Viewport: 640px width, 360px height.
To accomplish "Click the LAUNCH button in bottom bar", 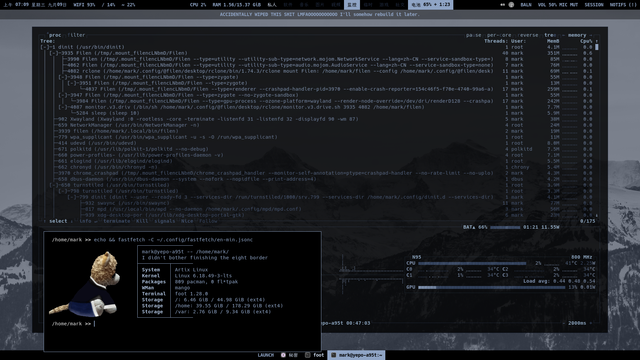I will coord(266,355).
